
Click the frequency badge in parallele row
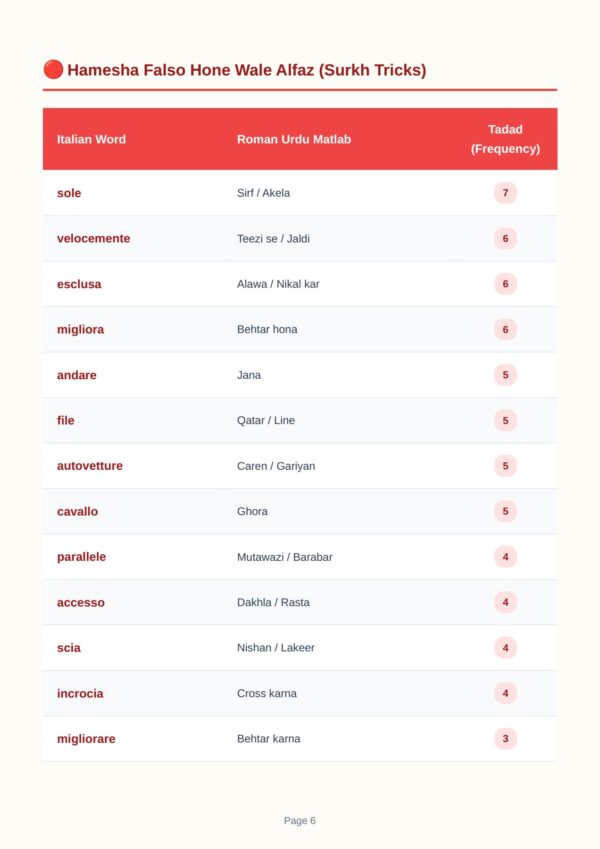pos(505,557)
